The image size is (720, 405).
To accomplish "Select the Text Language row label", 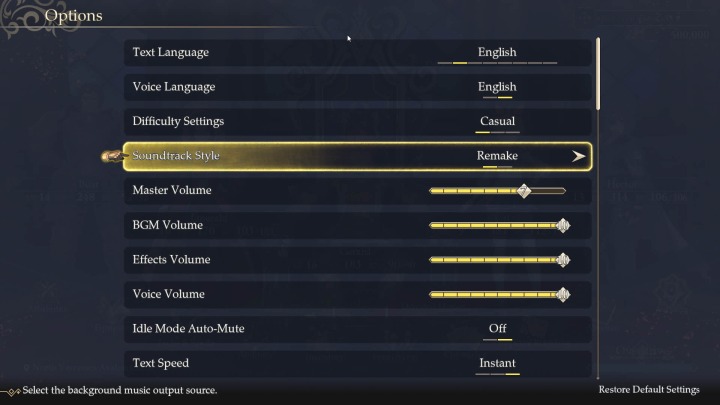I will point(171,52).
